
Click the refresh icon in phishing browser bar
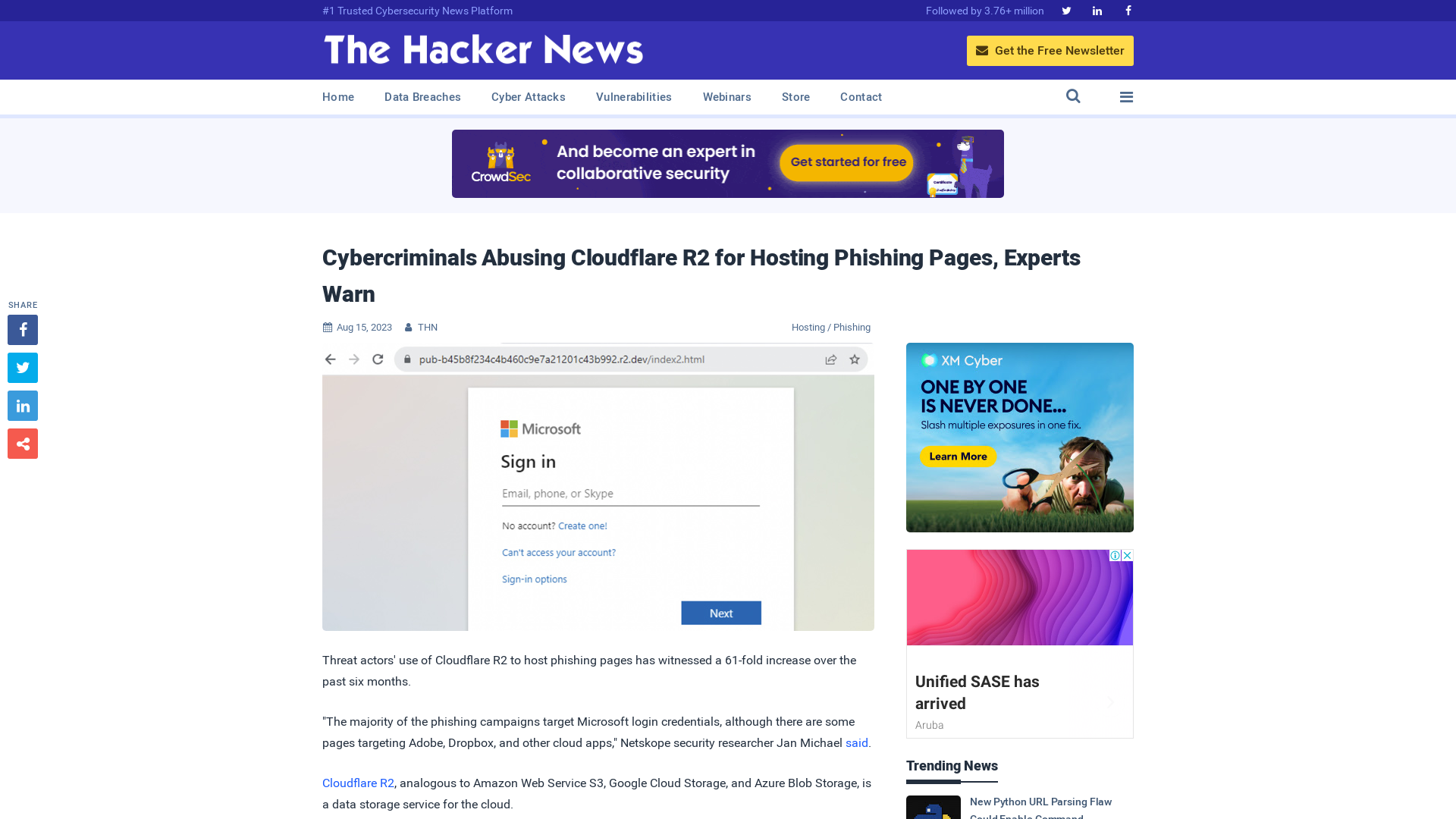point(377,359)
